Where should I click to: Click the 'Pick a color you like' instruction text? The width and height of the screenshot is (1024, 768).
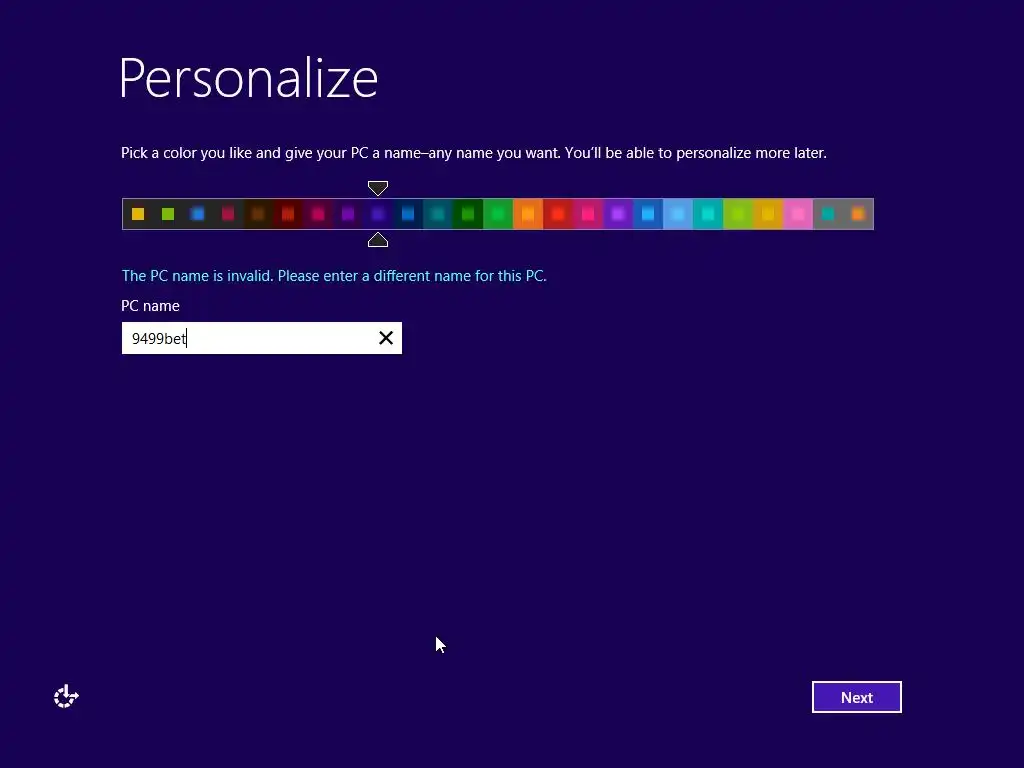(473, 153)
